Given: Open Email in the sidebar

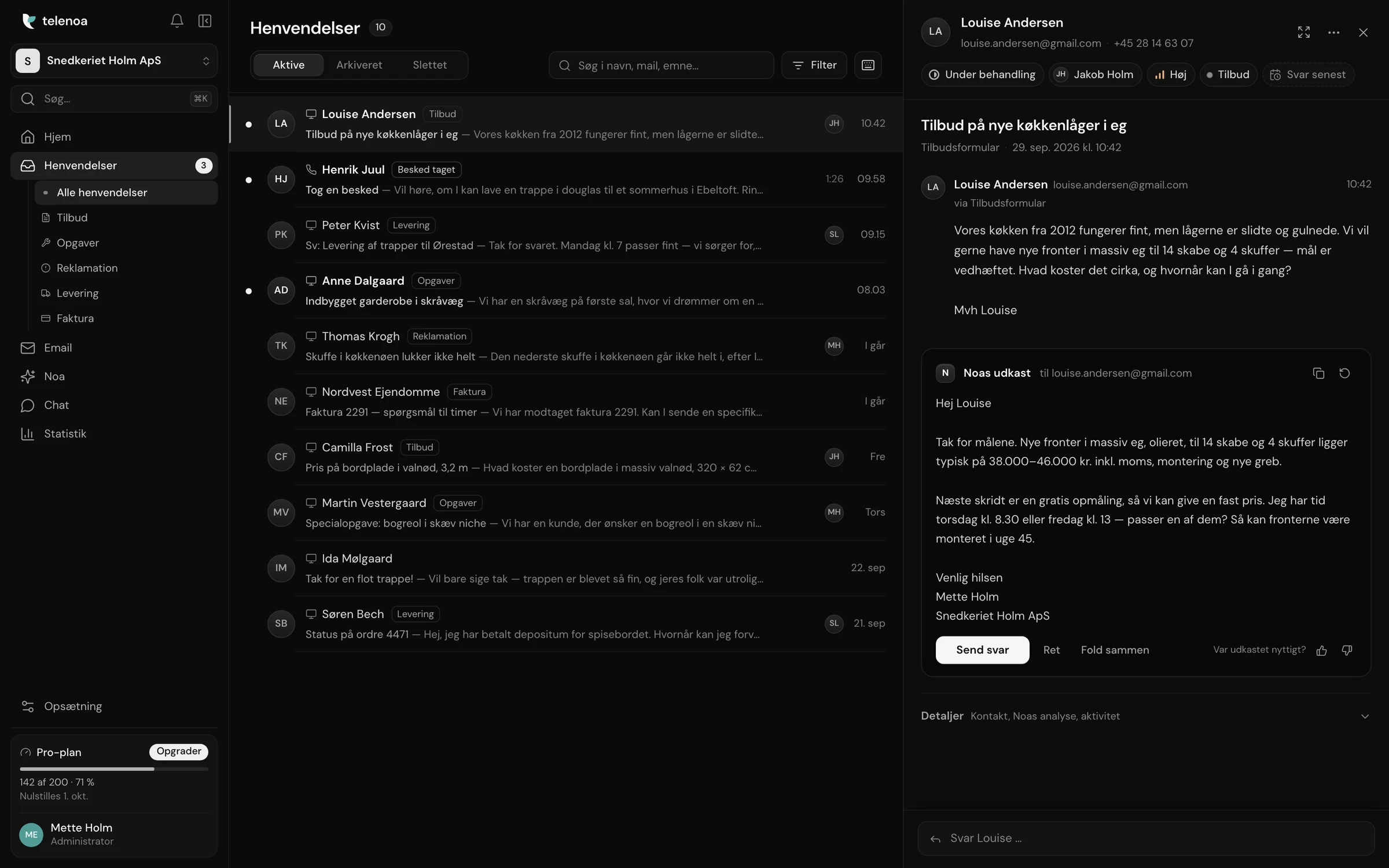Looking at the screenshot, I should [114, 348].
